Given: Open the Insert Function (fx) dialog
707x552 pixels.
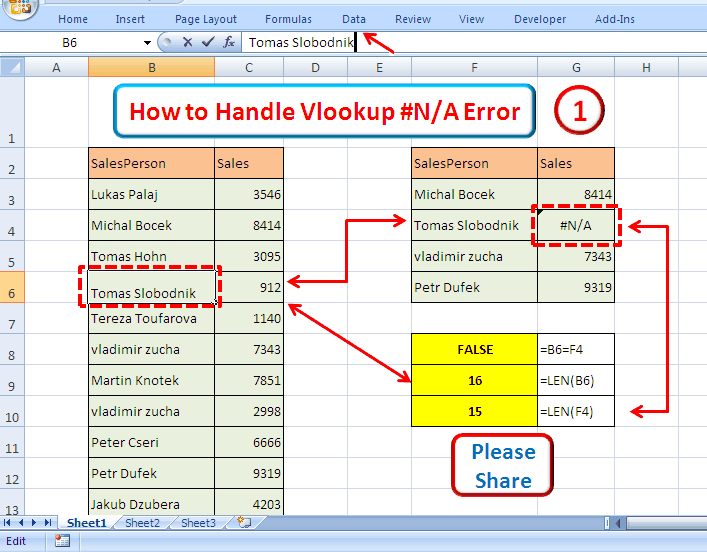Looking at the screenshot, I should tap(229, 42).
